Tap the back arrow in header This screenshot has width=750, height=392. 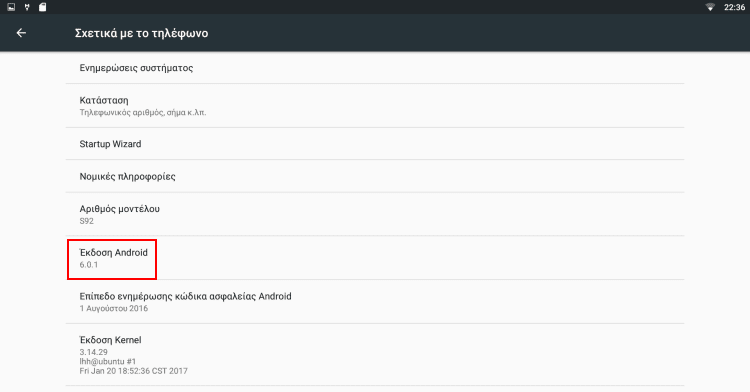pos(21,33)
